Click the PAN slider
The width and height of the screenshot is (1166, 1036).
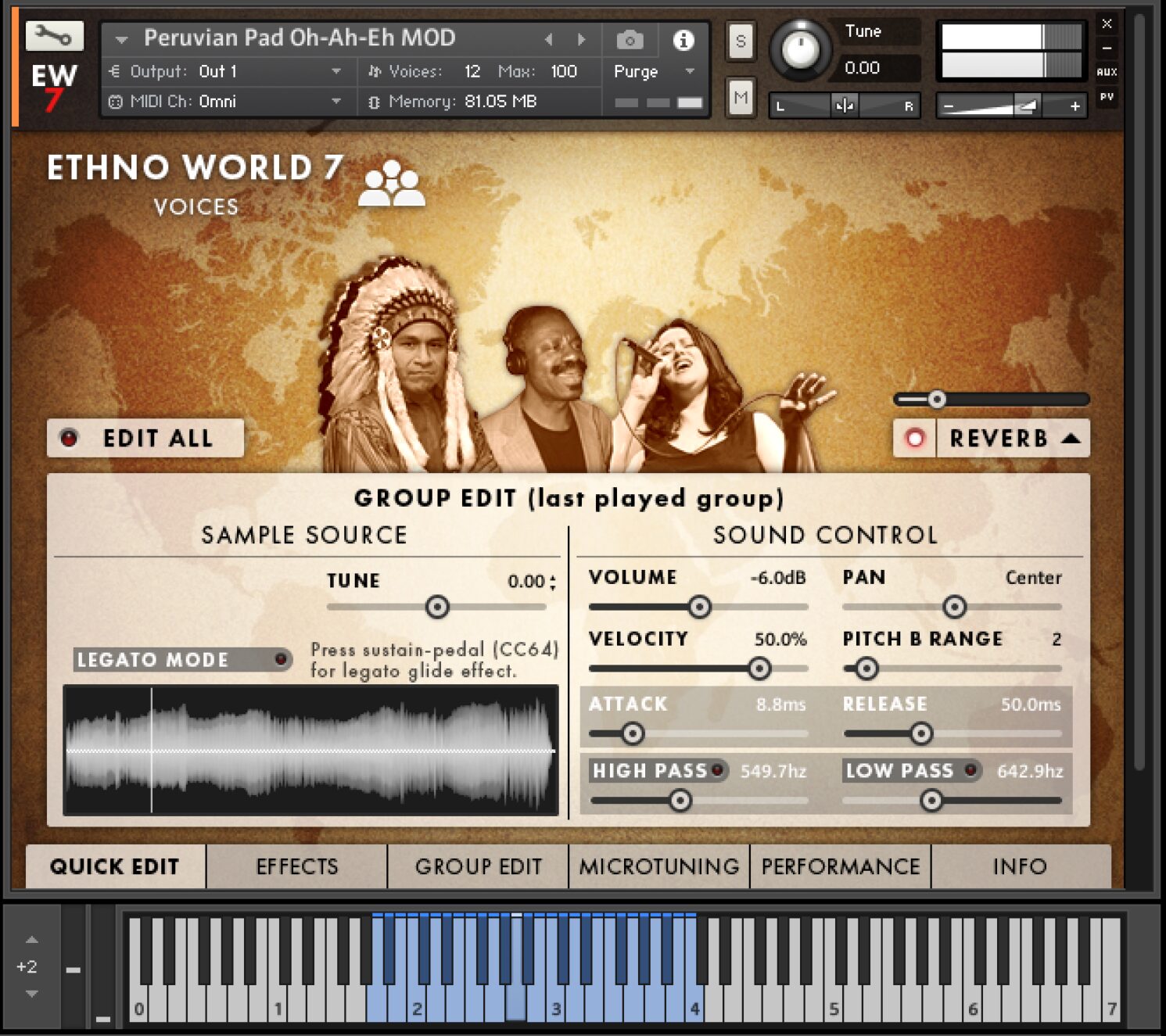[x=953, y=607]
